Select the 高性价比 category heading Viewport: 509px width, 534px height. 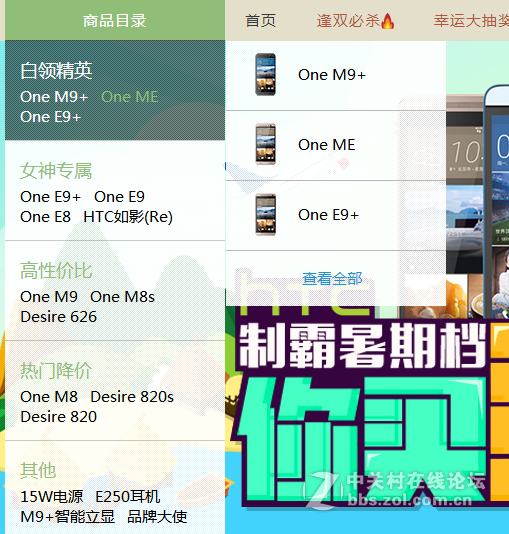[x=56, y=270]
